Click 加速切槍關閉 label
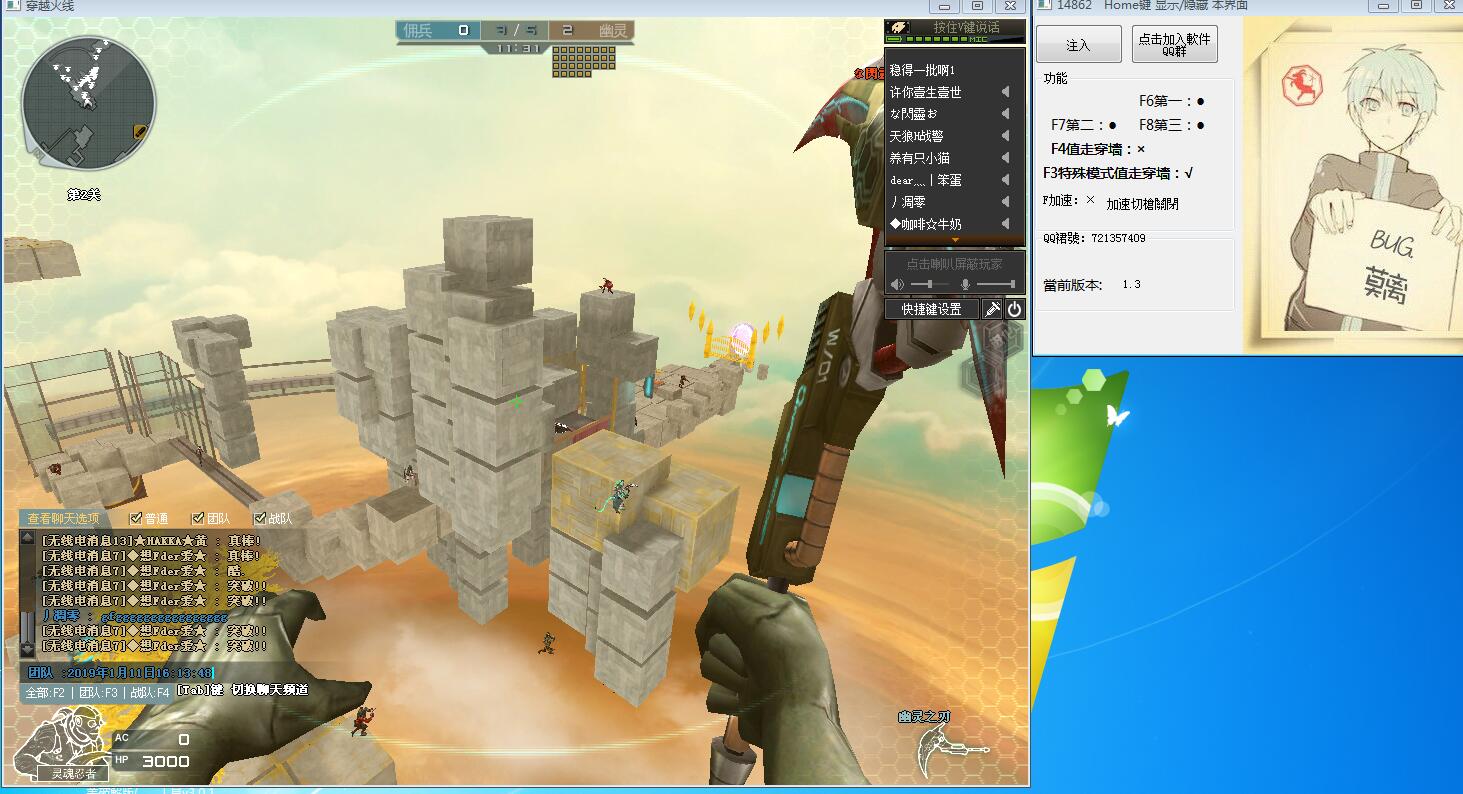This screenshot has height=794, width=1463. tap(1142, 204)
